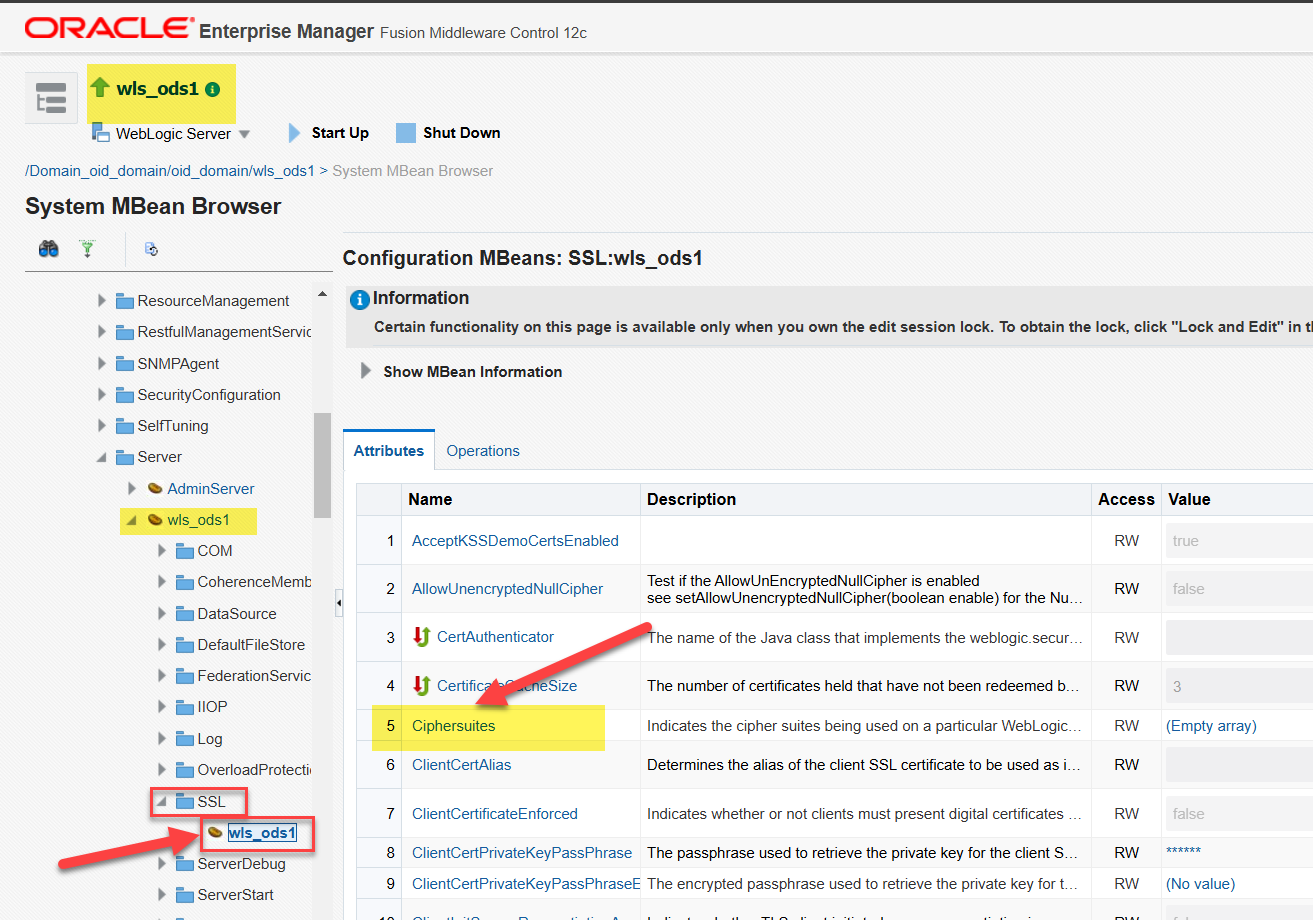This screenshot has height=920, width=1313.
Task: Collapse the Server tree node
Action: point(102,457)
